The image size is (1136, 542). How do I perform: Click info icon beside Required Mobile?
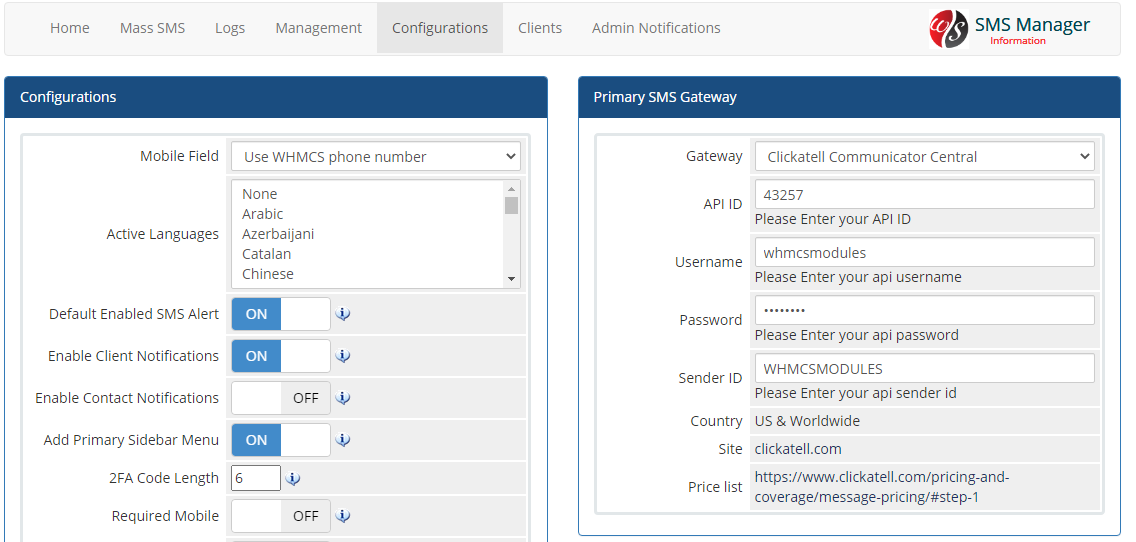[x=343, y=517]
